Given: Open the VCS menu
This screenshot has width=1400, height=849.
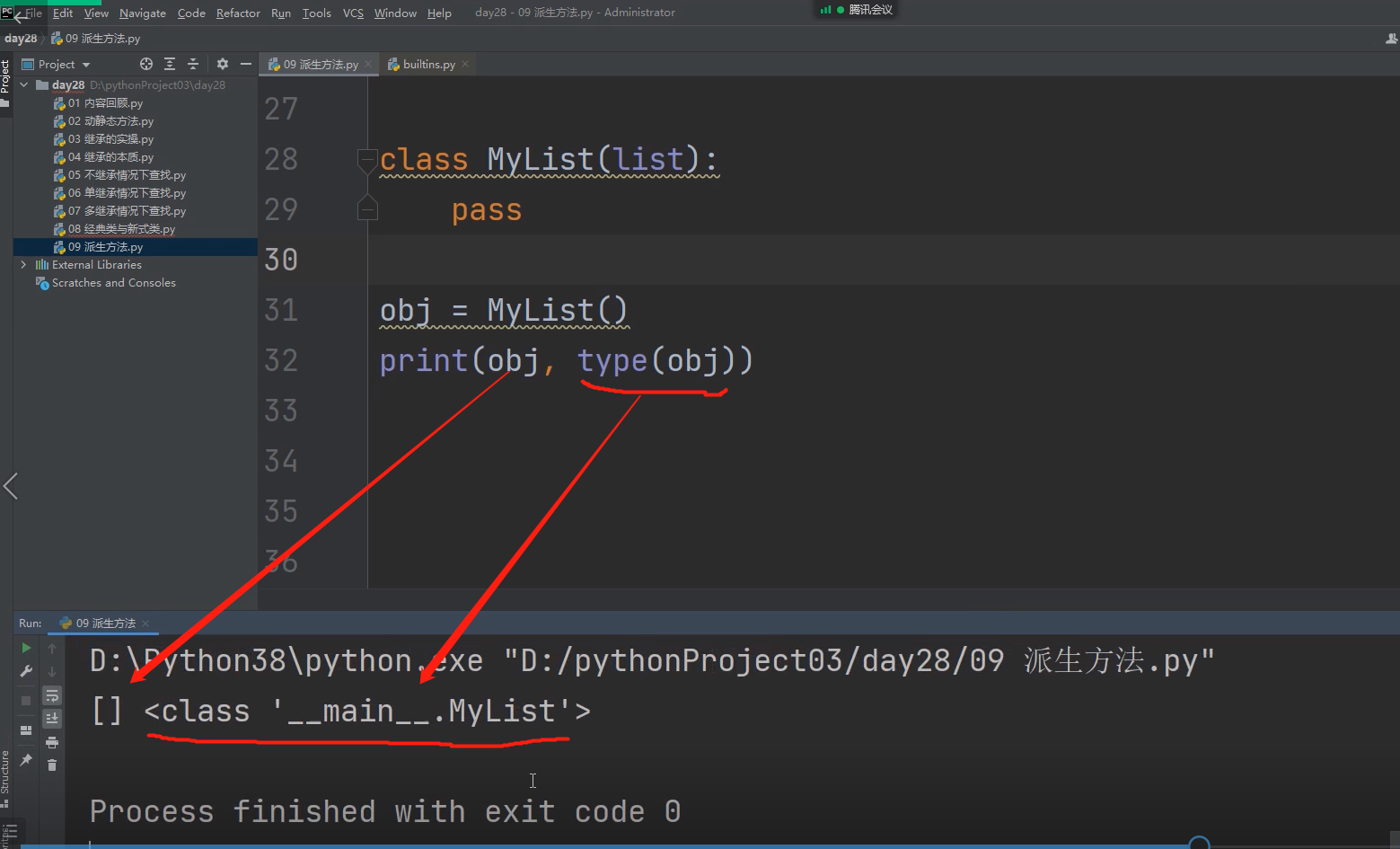Looking at the screenshot, I should pos(354,13).
